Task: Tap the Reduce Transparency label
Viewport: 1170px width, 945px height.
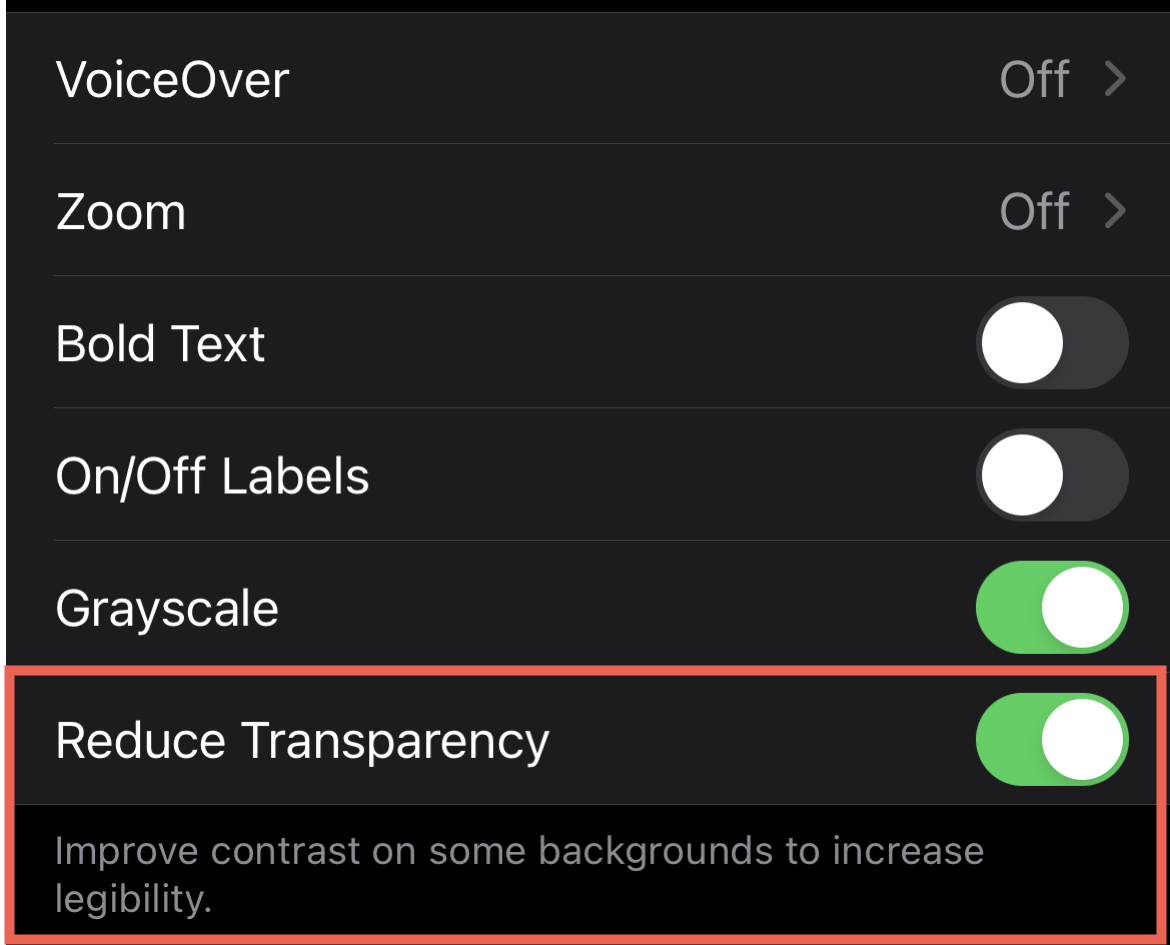Action: coord(303,740)
